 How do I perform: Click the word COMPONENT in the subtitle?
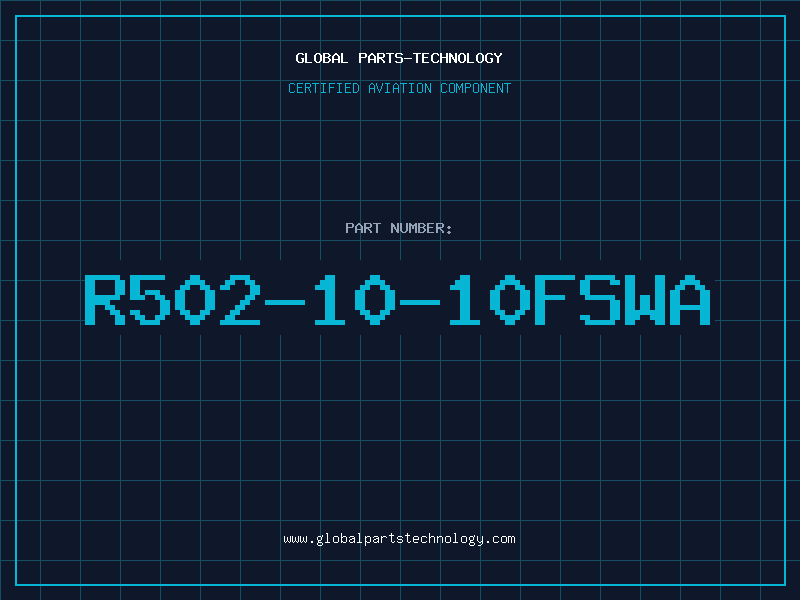[476, 88]
